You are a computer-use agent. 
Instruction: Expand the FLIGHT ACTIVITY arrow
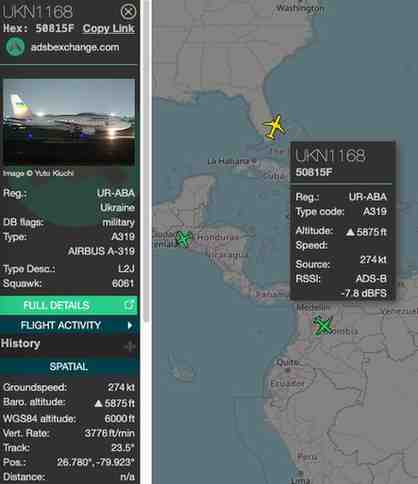point(130,325)
